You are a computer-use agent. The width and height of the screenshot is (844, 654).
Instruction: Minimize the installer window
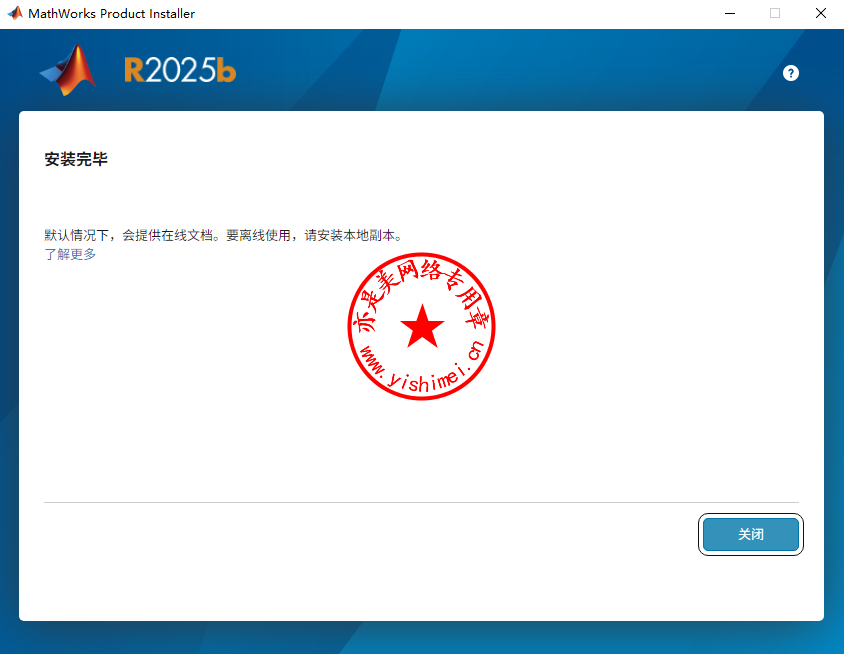728,14
